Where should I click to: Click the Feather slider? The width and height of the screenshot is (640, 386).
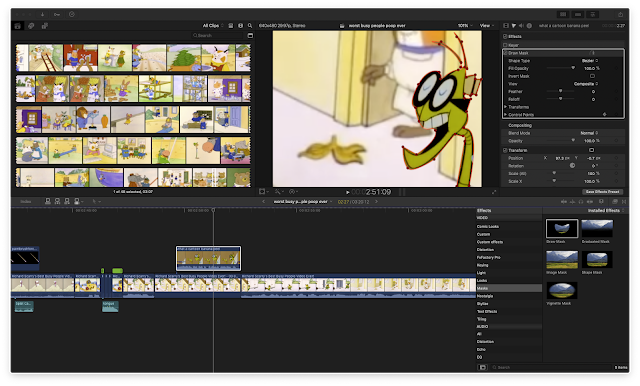tap(561, 91)
